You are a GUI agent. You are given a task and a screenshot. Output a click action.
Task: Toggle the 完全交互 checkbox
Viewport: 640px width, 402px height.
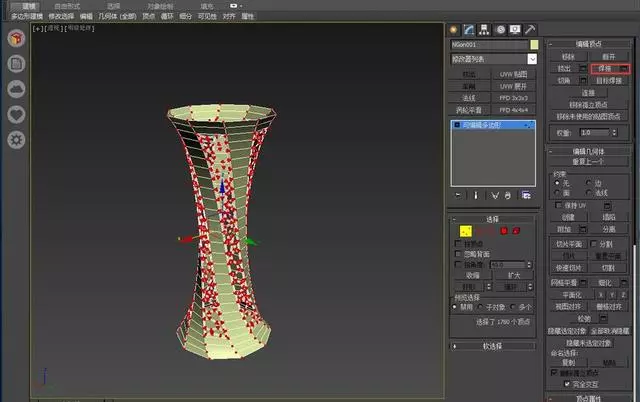tap(568, 383)
